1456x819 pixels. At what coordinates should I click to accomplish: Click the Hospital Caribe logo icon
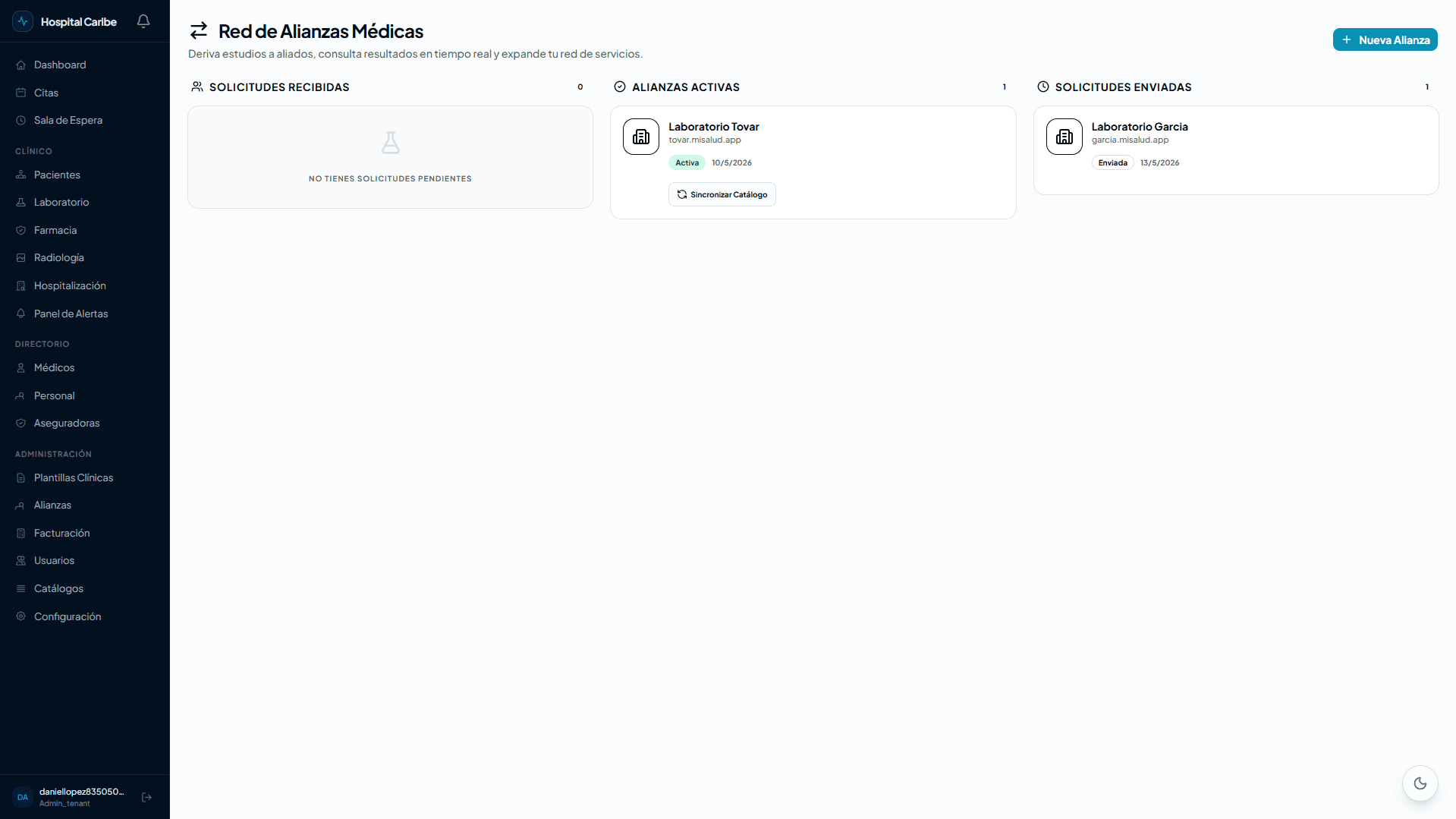tap(23, 21)
